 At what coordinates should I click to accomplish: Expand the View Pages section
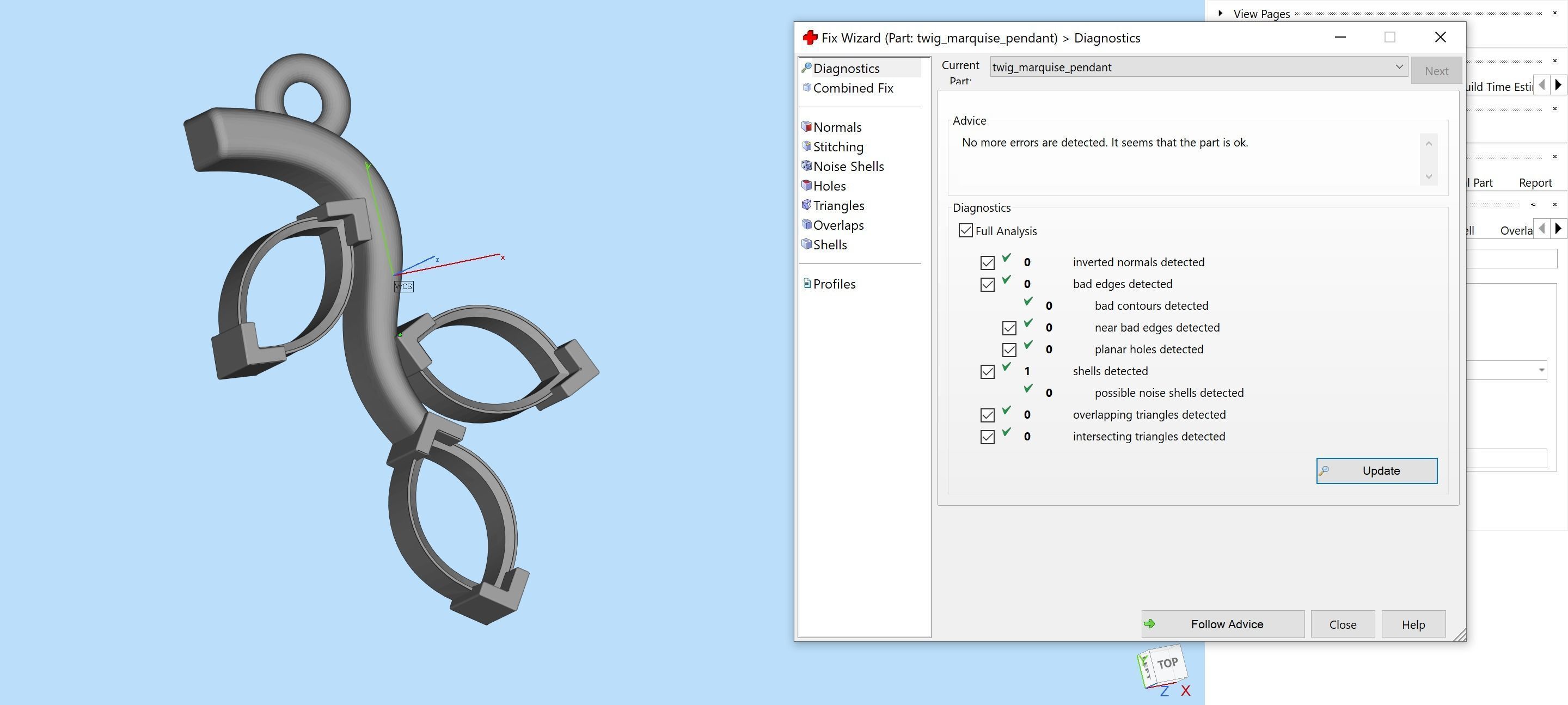[1220, 13]
